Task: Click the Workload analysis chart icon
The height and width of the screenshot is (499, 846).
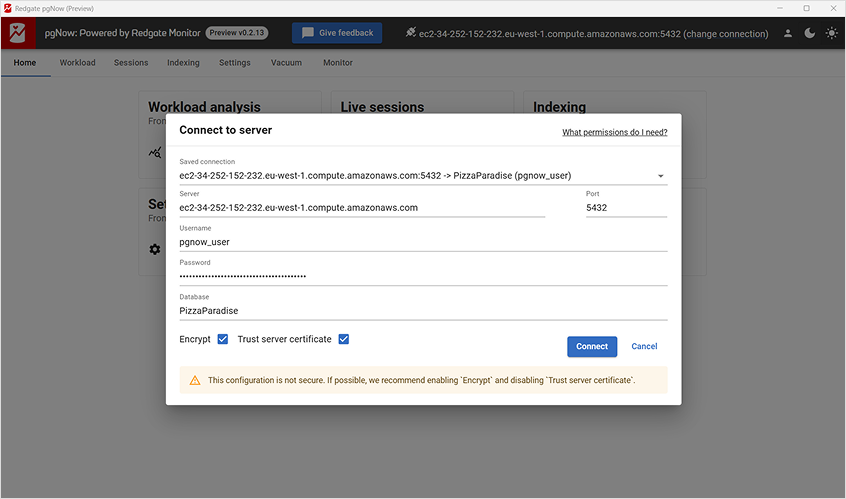Action: point(155,153)
